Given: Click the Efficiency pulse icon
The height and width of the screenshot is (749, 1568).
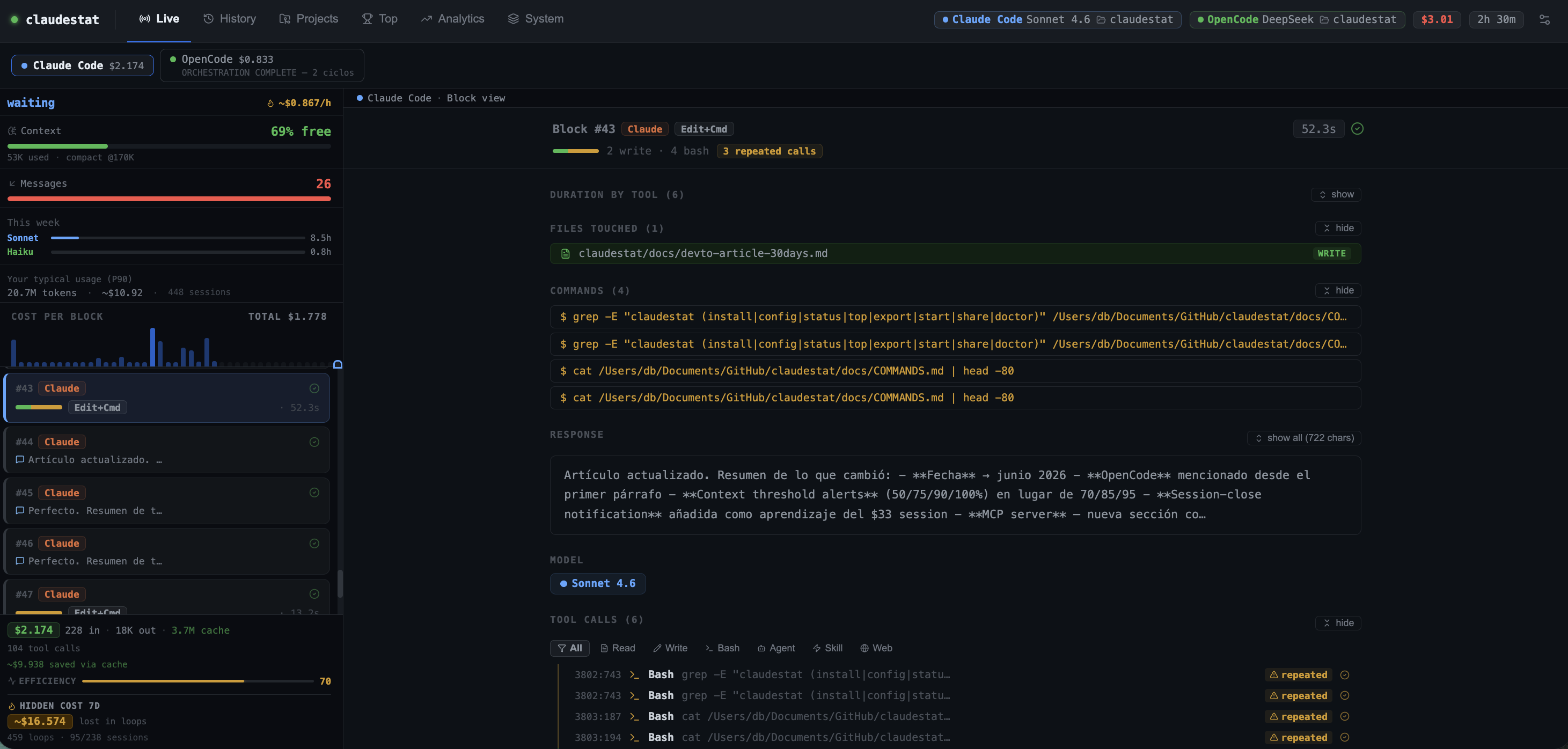Looking at the screenshot, I should [x=12, y=681].
